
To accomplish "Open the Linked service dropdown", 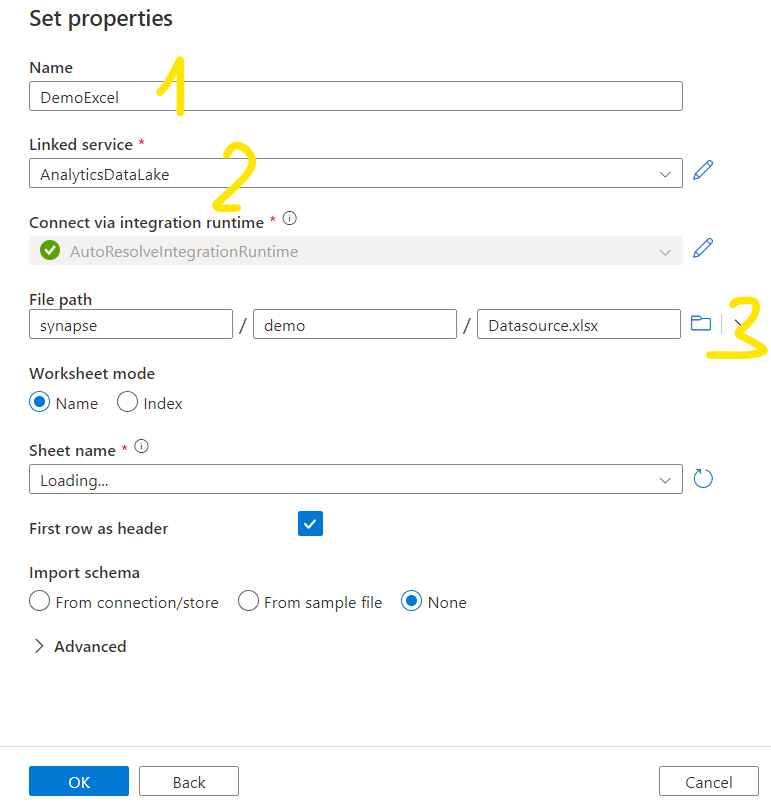I will pyautogui.click(x=355, y=174).
